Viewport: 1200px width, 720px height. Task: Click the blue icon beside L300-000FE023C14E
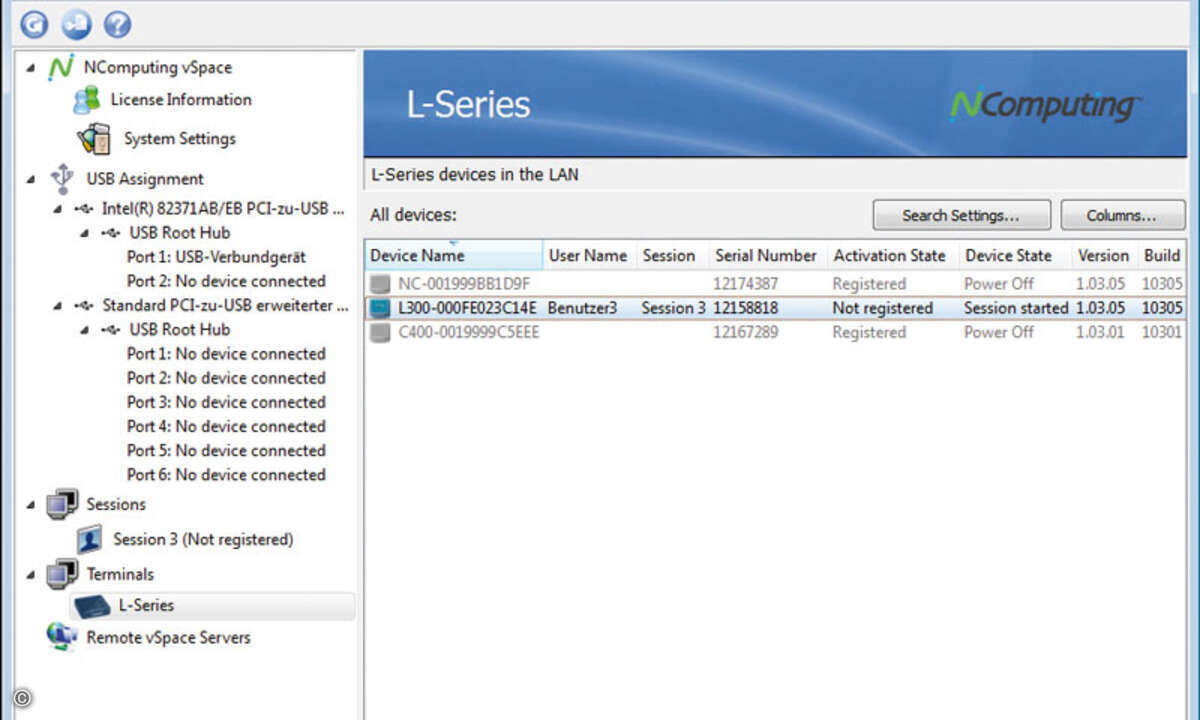(x=379, y=308)
